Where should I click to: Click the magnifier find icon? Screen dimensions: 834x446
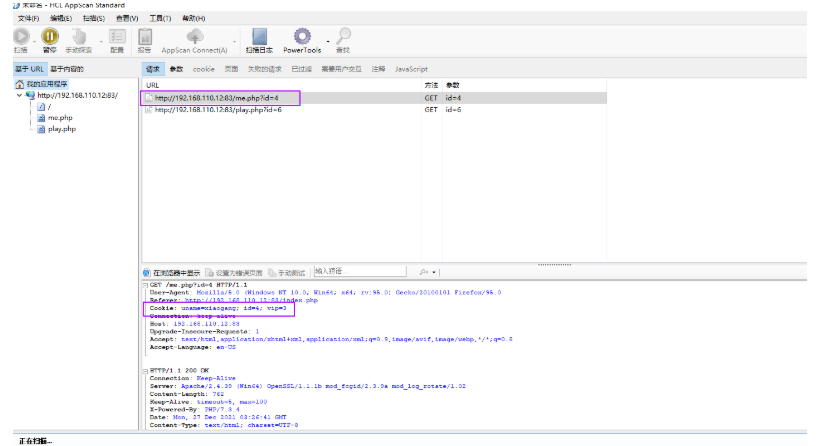(344, 36)
